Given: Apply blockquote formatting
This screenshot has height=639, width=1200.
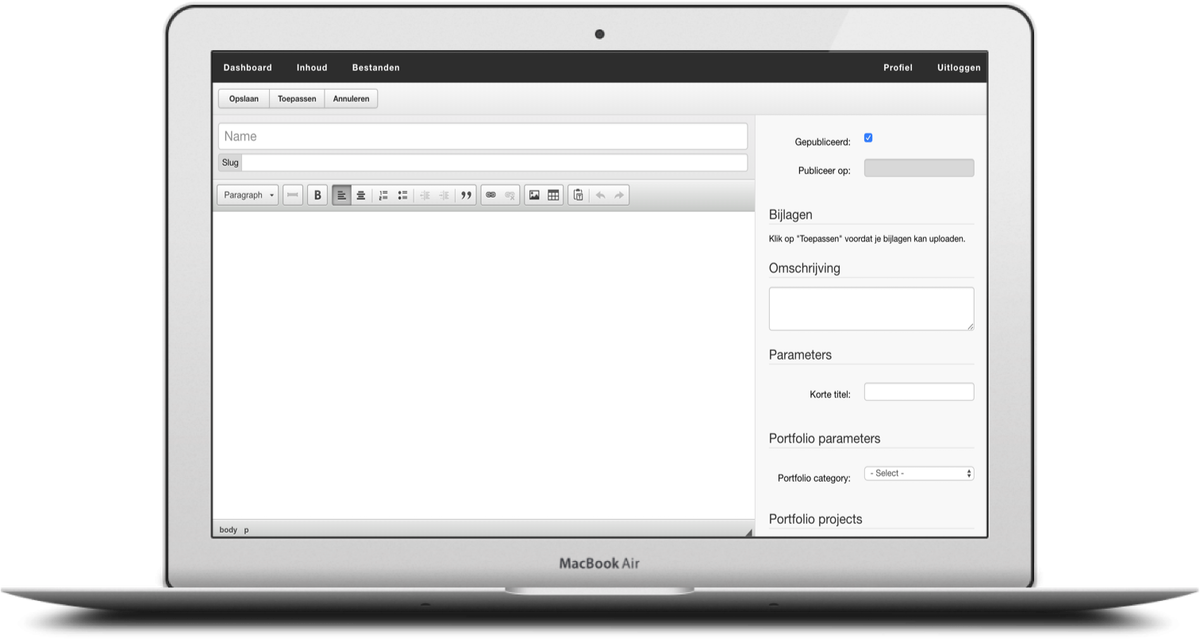Looking at the screenshot, I should [x=466, y=195].
